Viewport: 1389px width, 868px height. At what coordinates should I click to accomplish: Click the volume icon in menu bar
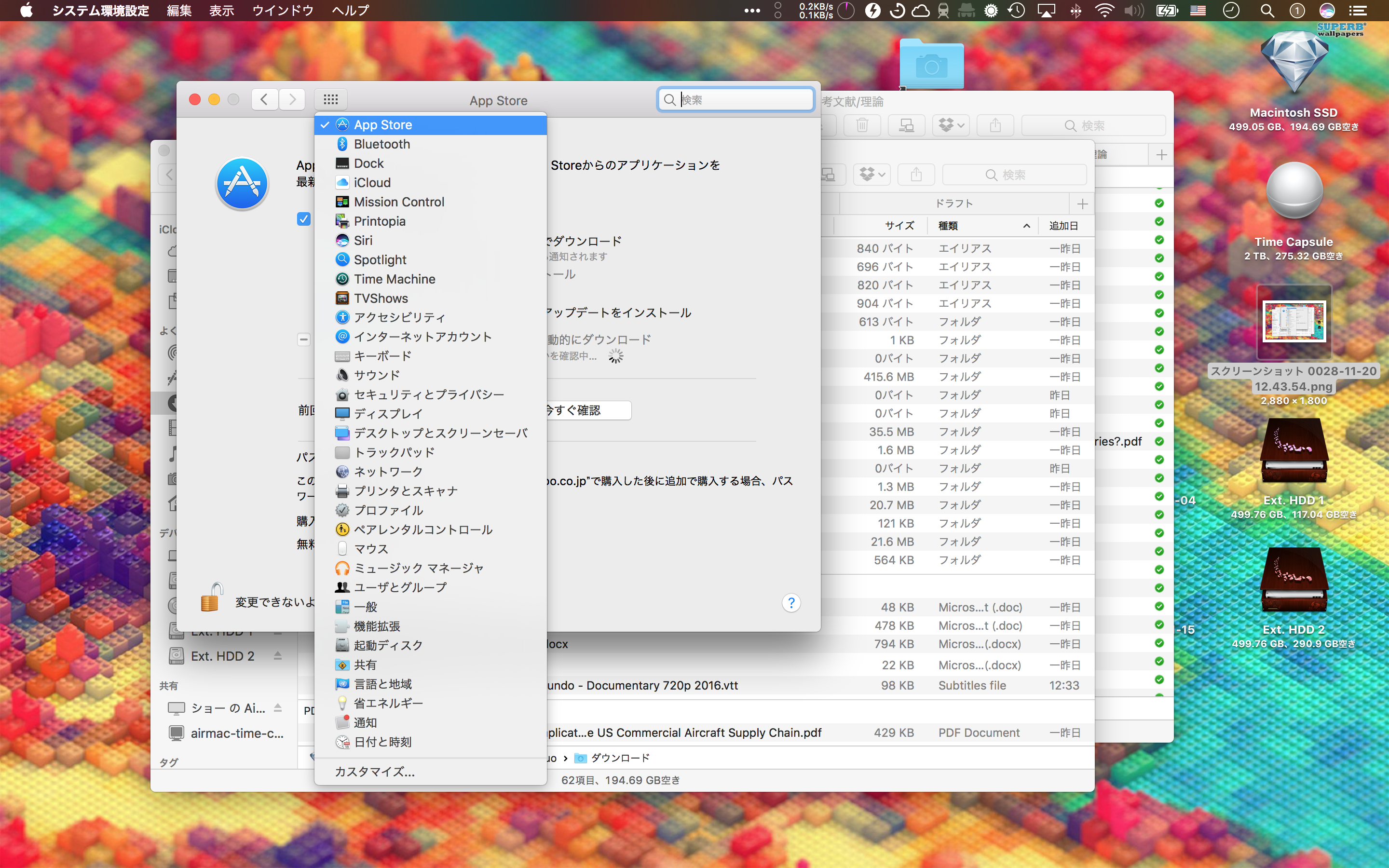tap(1133, 10)
